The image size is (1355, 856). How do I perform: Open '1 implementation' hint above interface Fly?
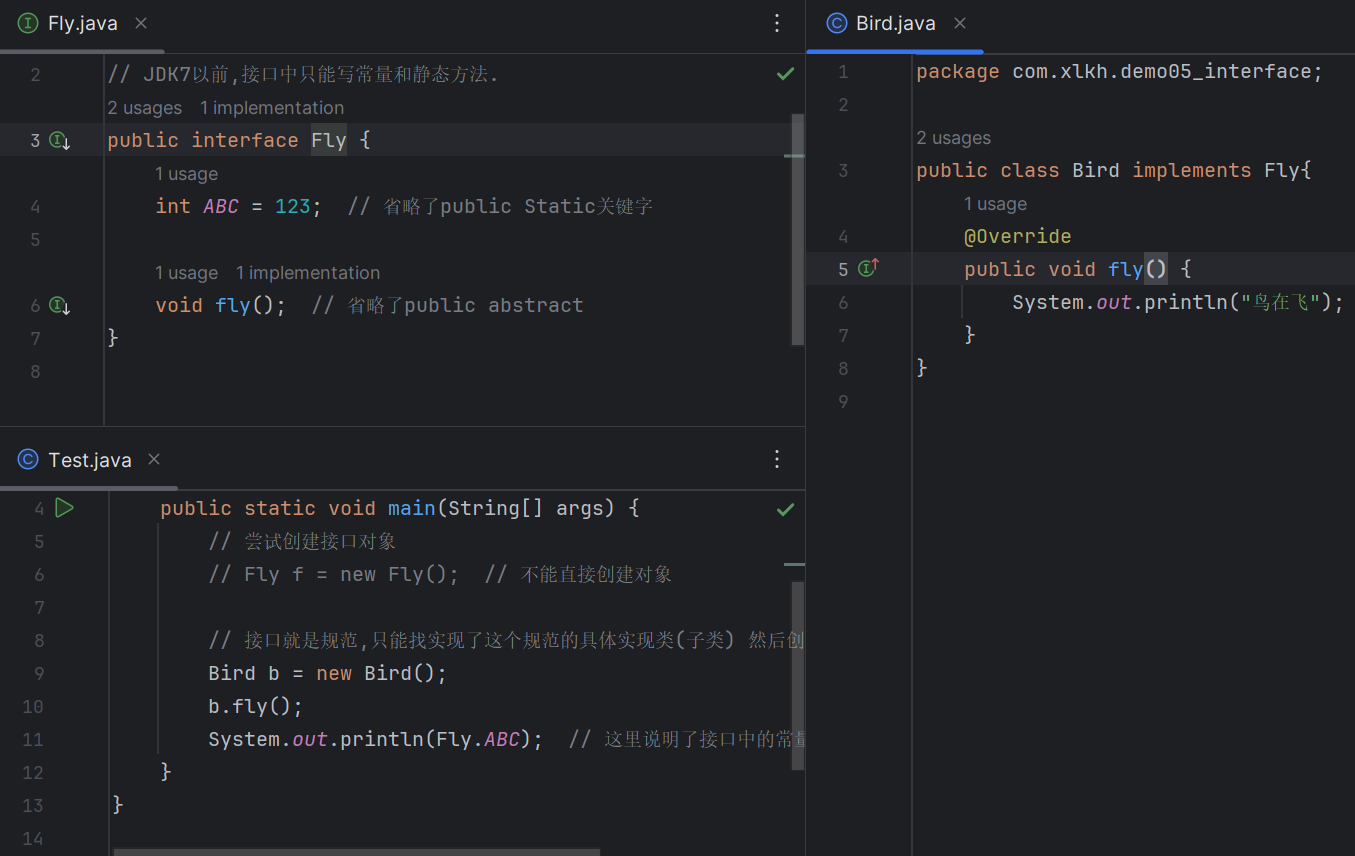[272, 108]
